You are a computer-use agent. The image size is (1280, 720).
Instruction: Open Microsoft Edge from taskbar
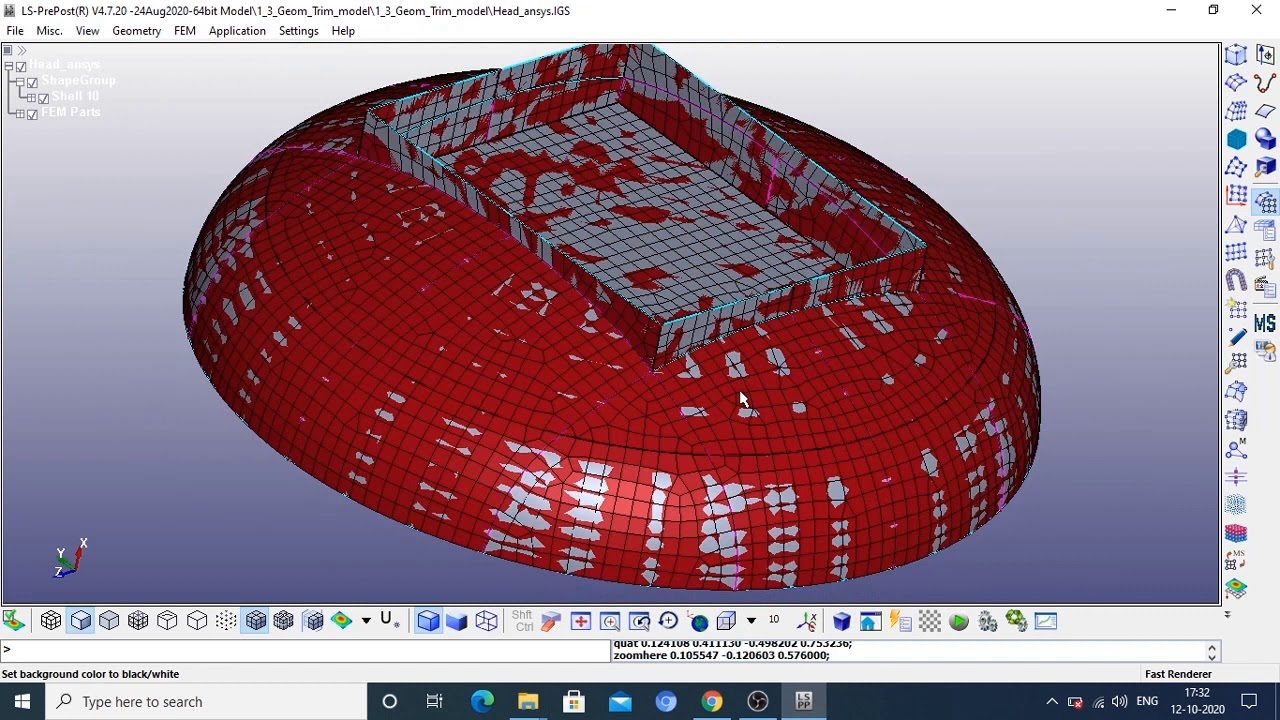pyautogui.click(x=482, y=701)
